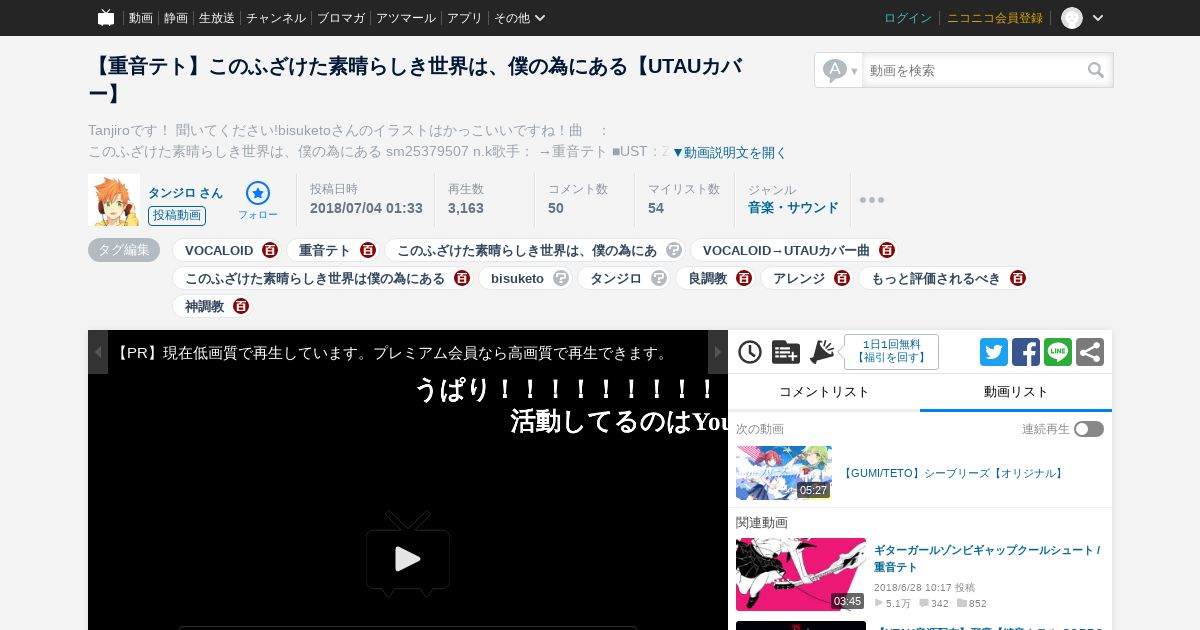
Task: Open dictionary icon beside 良調教 tag
Action: tap(744, 278)
